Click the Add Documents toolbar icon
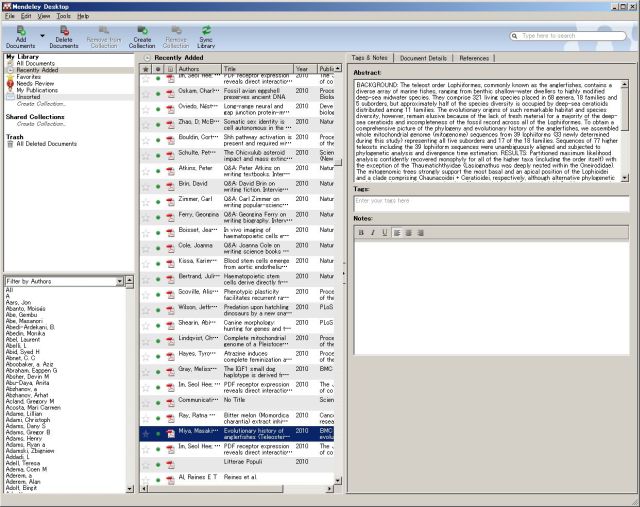This screenshot has width=640, height=507. coord(21,37)
